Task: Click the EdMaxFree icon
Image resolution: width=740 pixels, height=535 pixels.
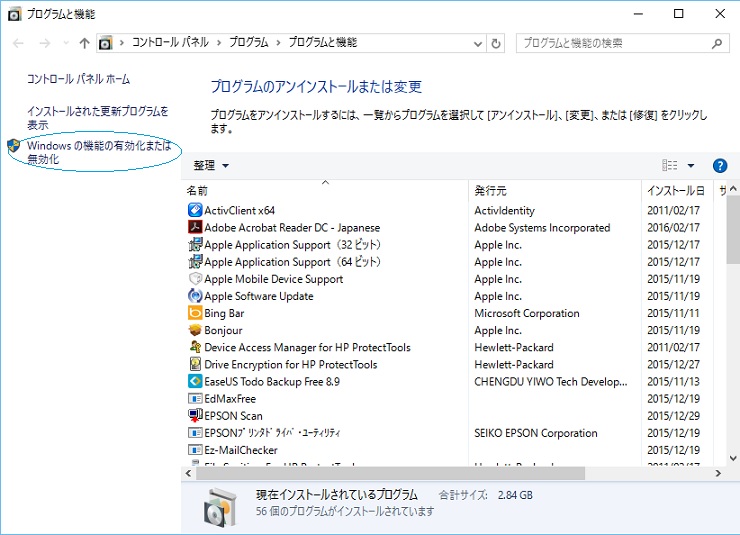Action: (x=195, y=398)
